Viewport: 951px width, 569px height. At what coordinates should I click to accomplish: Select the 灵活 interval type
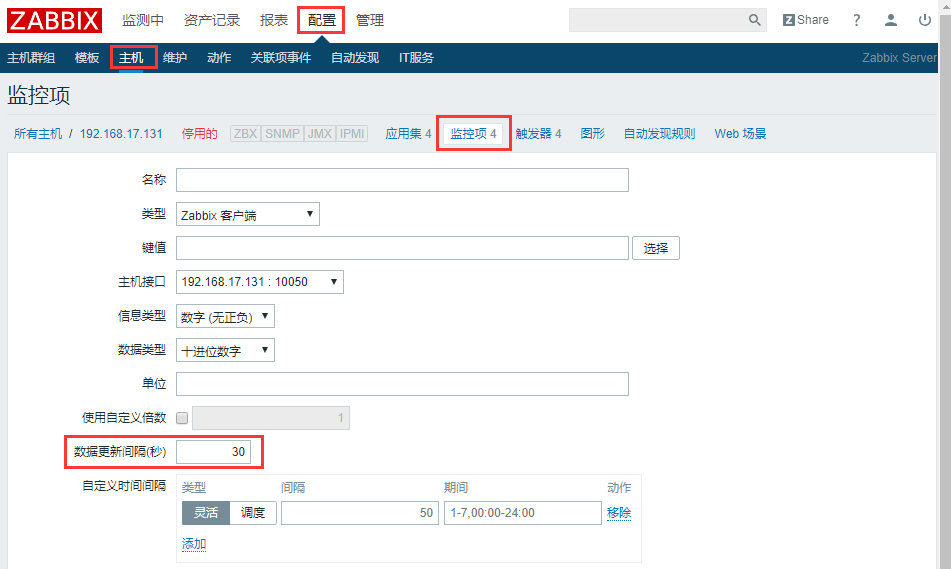[206, 513]
